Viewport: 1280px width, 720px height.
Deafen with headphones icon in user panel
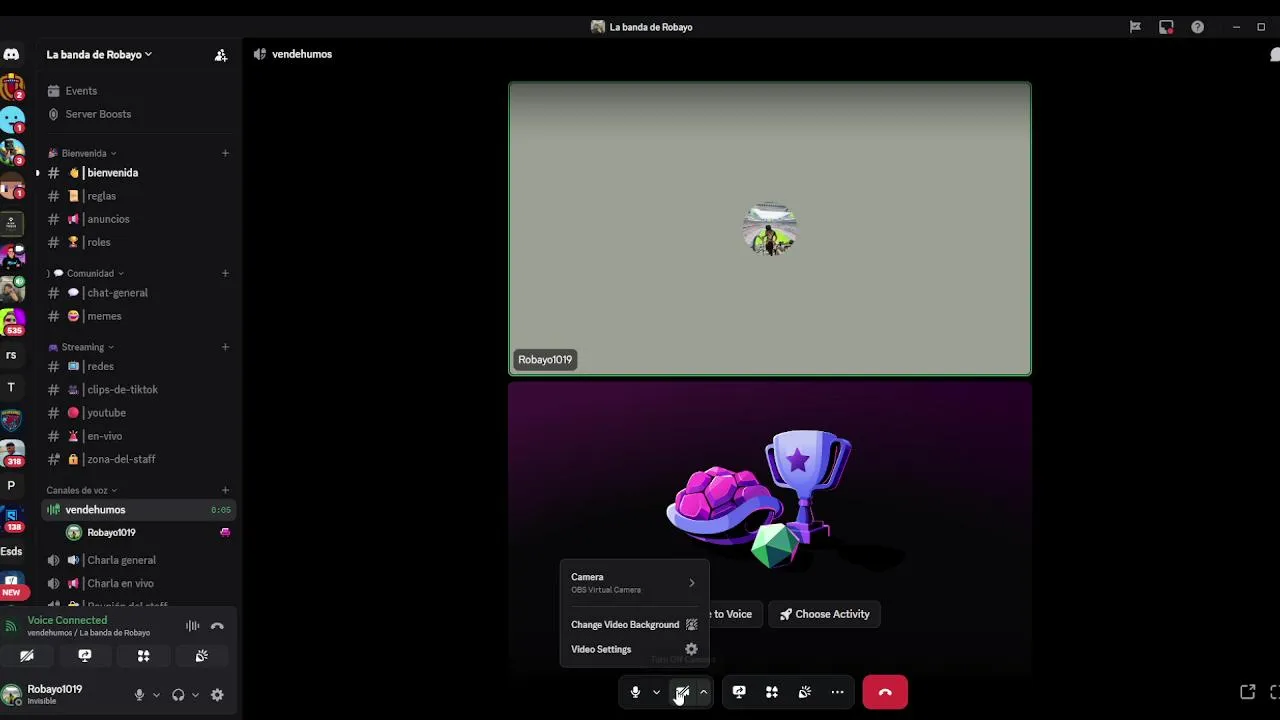178,695
